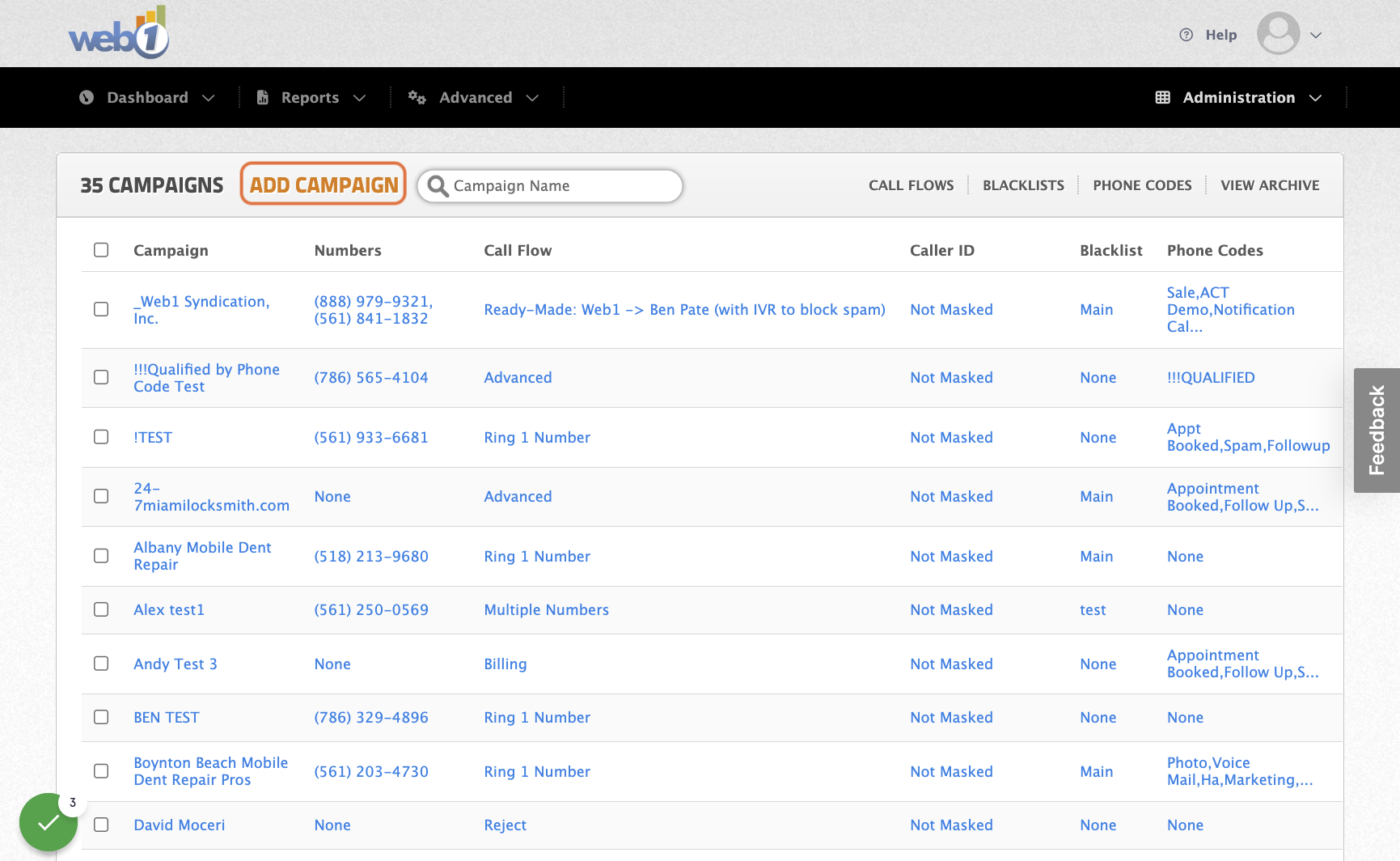This screenshot has width=1400, height=861.
Task: Expand the user account chevron
Action: pos(1316,35)
